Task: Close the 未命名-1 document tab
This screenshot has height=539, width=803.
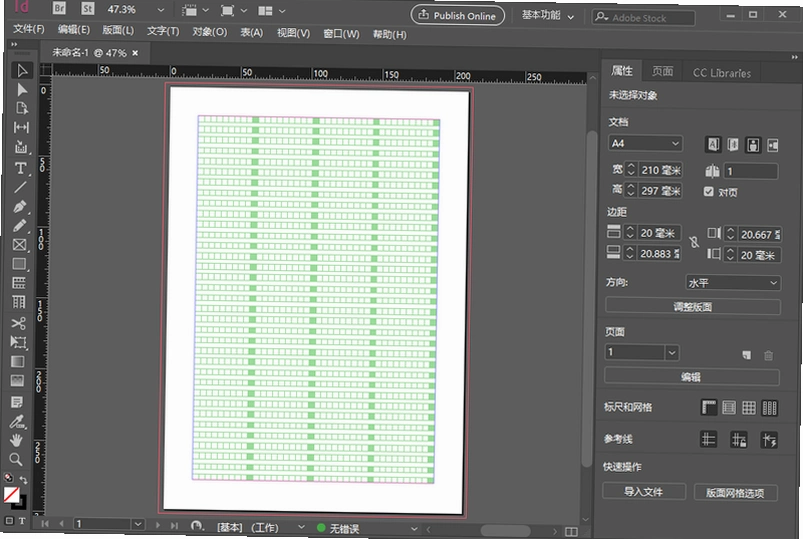Action: (x=135, y=53)
